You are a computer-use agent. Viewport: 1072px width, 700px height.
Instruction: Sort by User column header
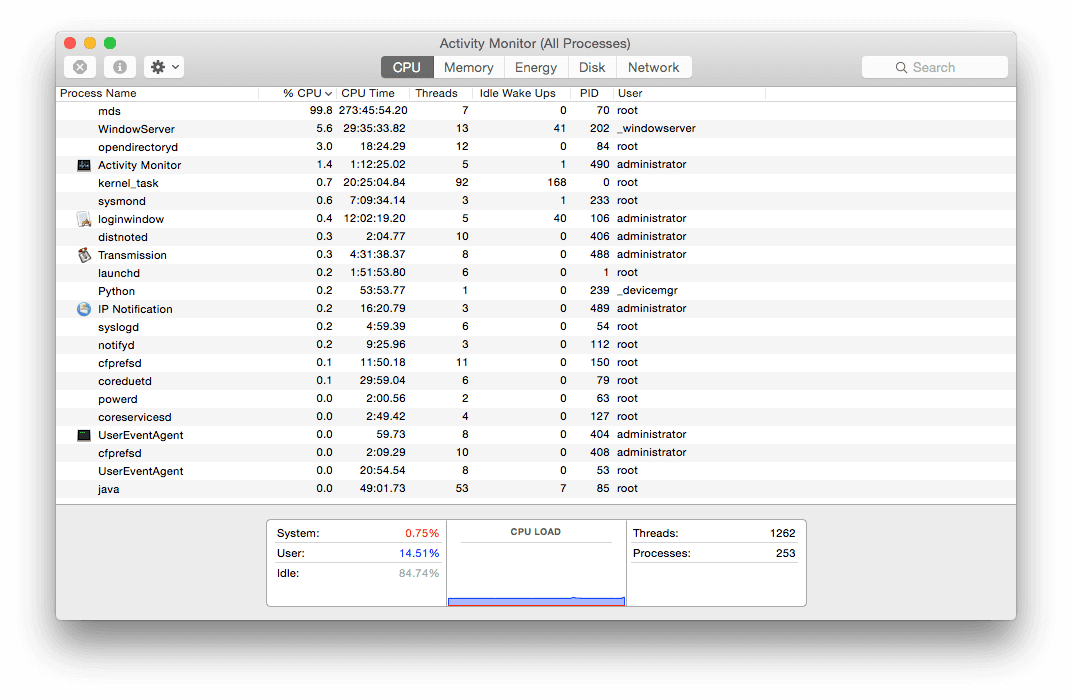(x=688, y=93)
